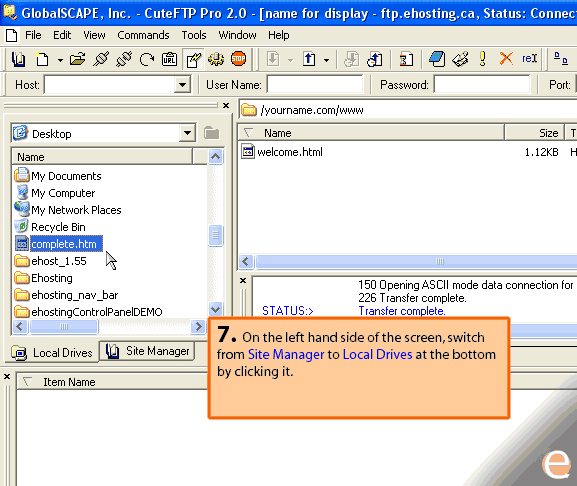Click the open folder toolbar icon
The width and height of the screenshot is (577, 486).
(x=78, y=59)
